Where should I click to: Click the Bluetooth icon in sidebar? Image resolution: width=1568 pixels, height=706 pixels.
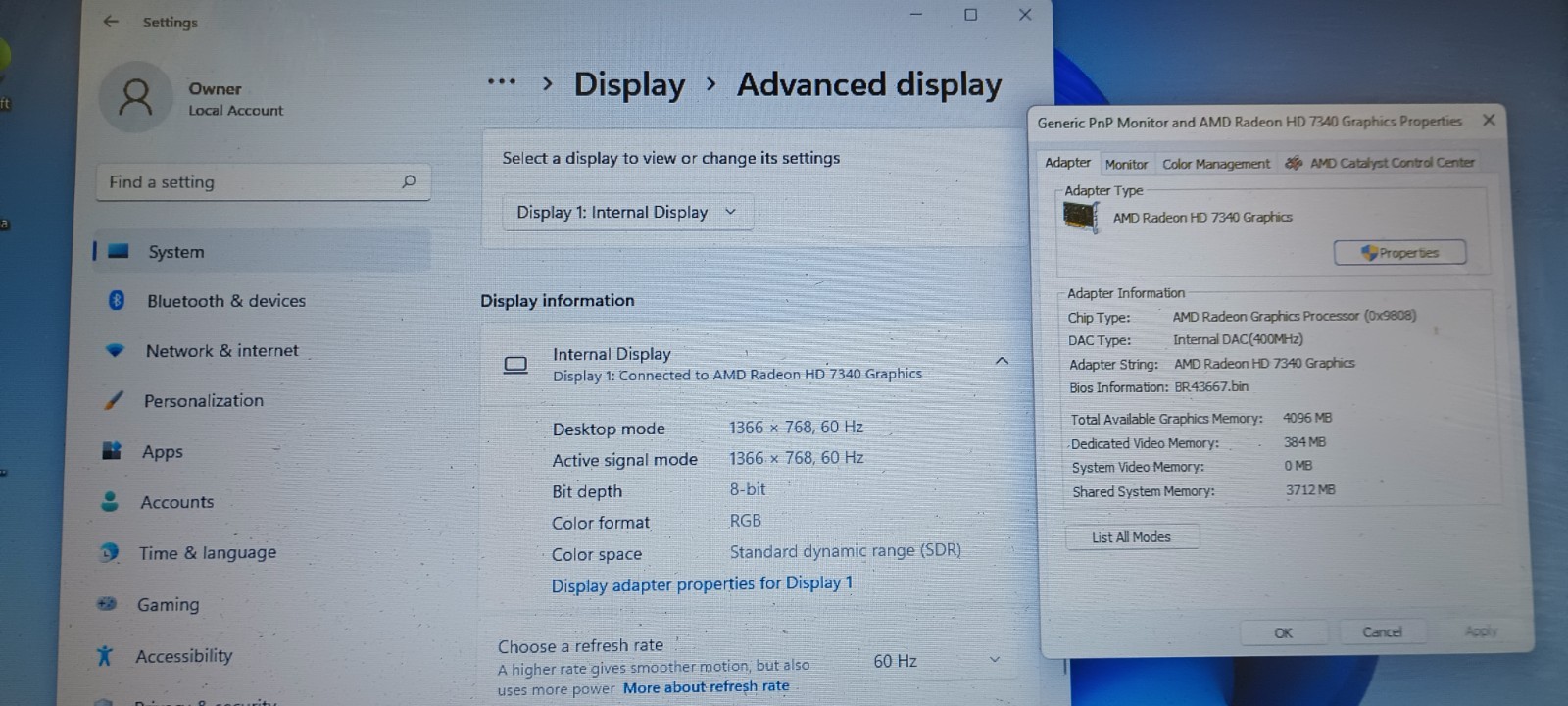(x=117, y=300)
